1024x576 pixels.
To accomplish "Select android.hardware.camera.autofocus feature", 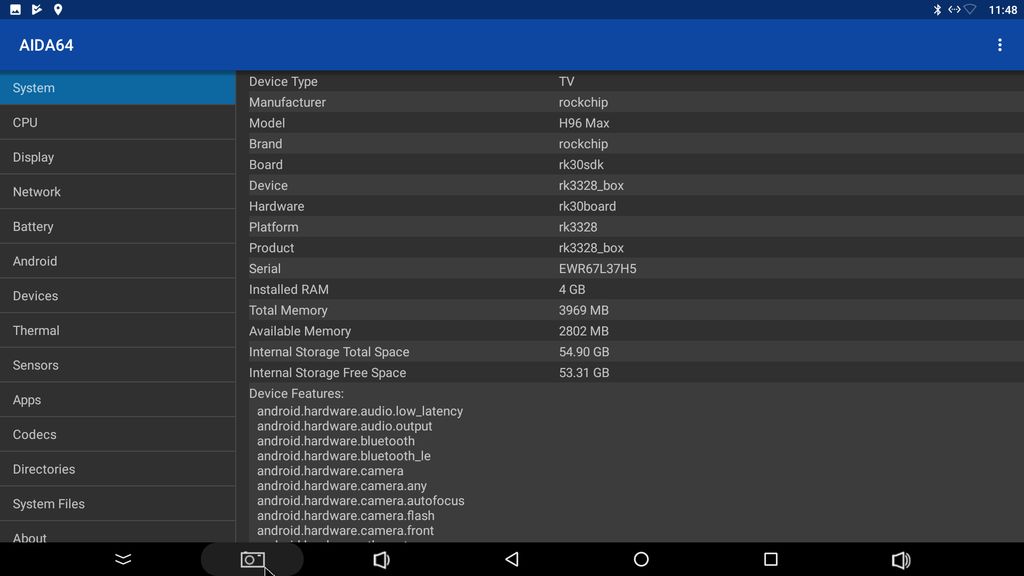I will pos(360,501).
